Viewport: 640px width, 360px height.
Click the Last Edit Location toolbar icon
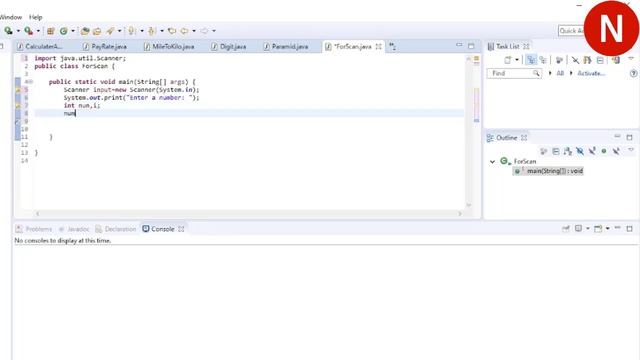tap(172, 31)
